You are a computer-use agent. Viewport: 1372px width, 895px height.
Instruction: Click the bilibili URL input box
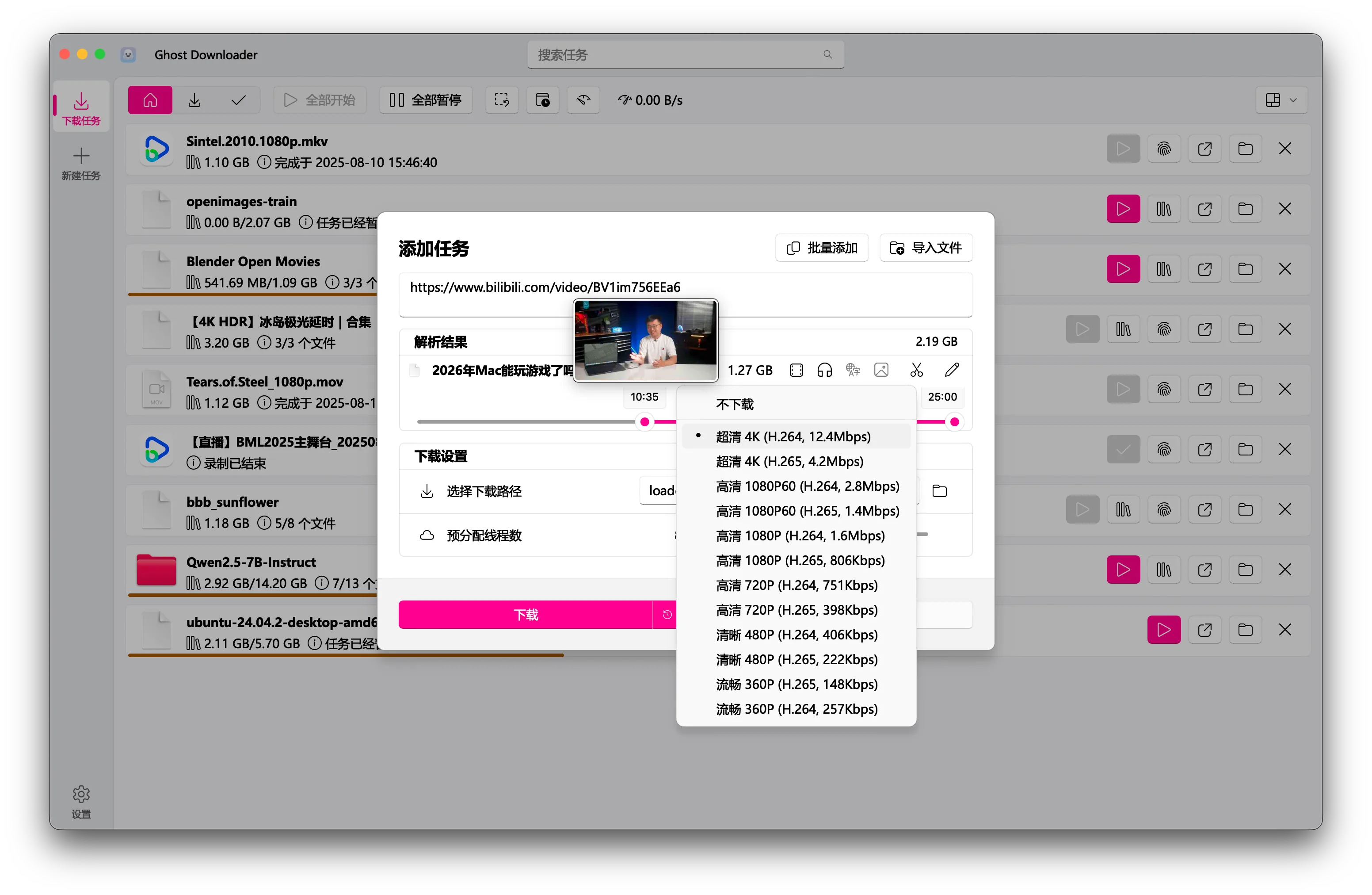tap(686, 295)
